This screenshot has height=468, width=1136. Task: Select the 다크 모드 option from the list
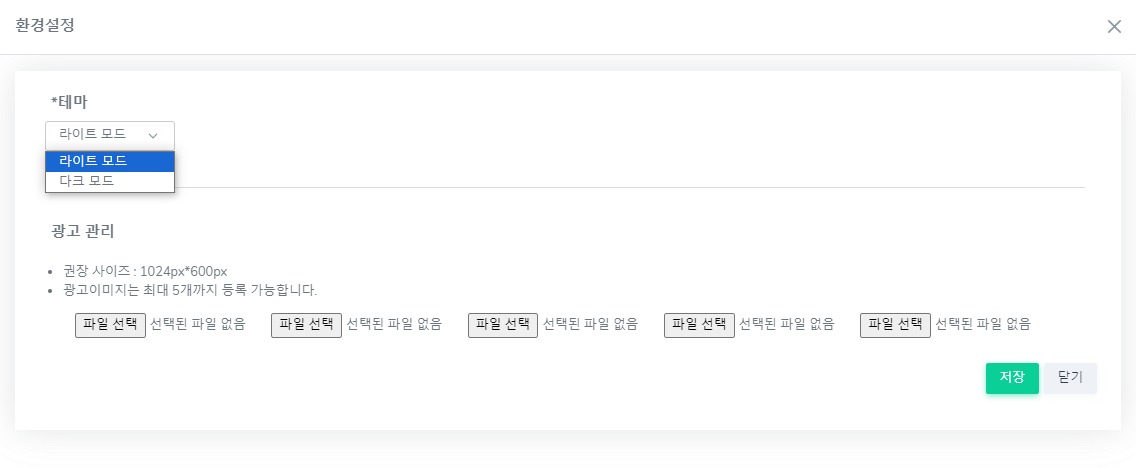[110, 181]
